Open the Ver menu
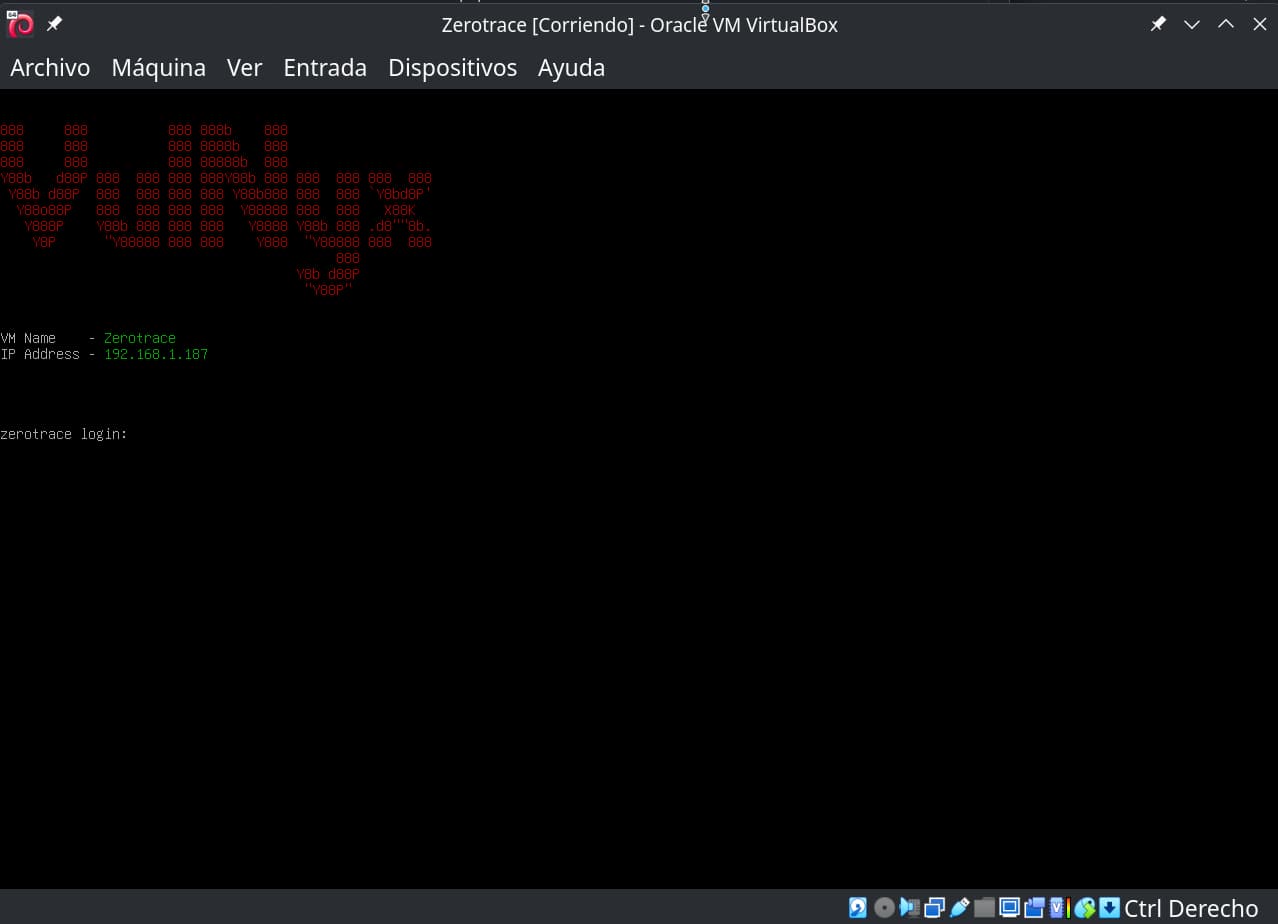Screen dimensions: 1278x924 (244, 67)
